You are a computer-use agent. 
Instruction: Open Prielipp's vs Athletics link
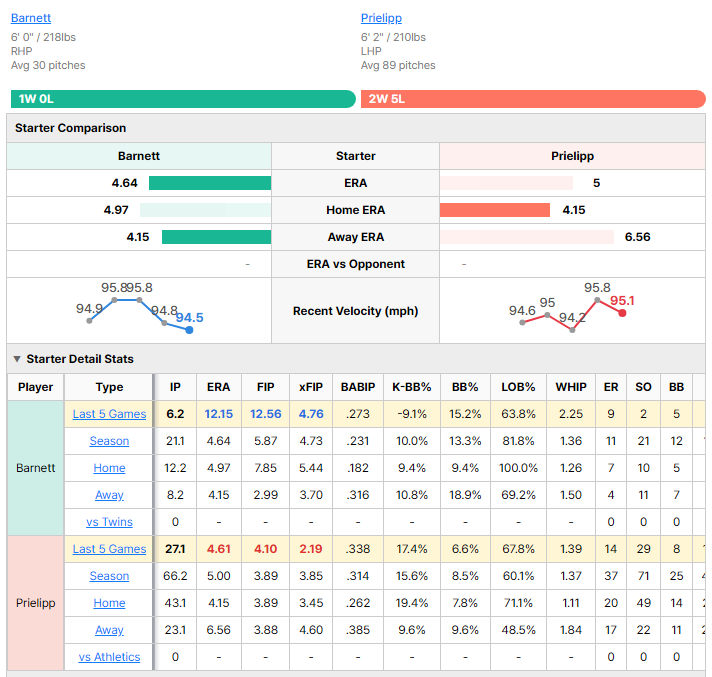(x=109, y=657)
